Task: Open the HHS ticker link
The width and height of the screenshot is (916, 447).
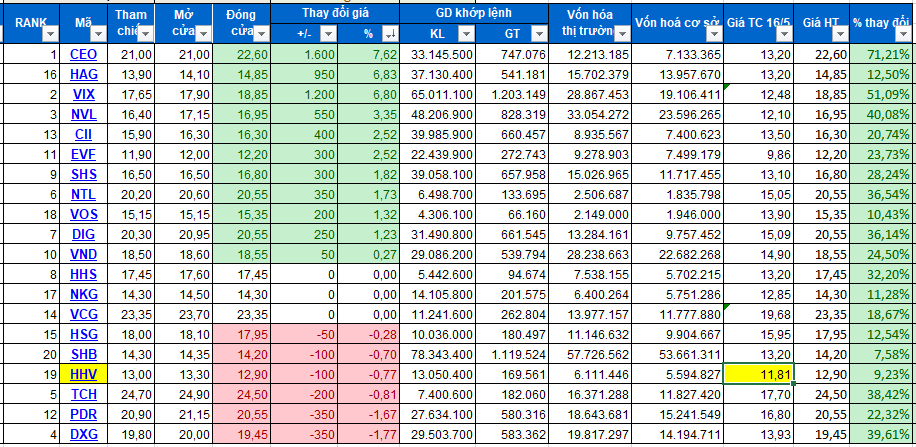Action: point(84,275)
